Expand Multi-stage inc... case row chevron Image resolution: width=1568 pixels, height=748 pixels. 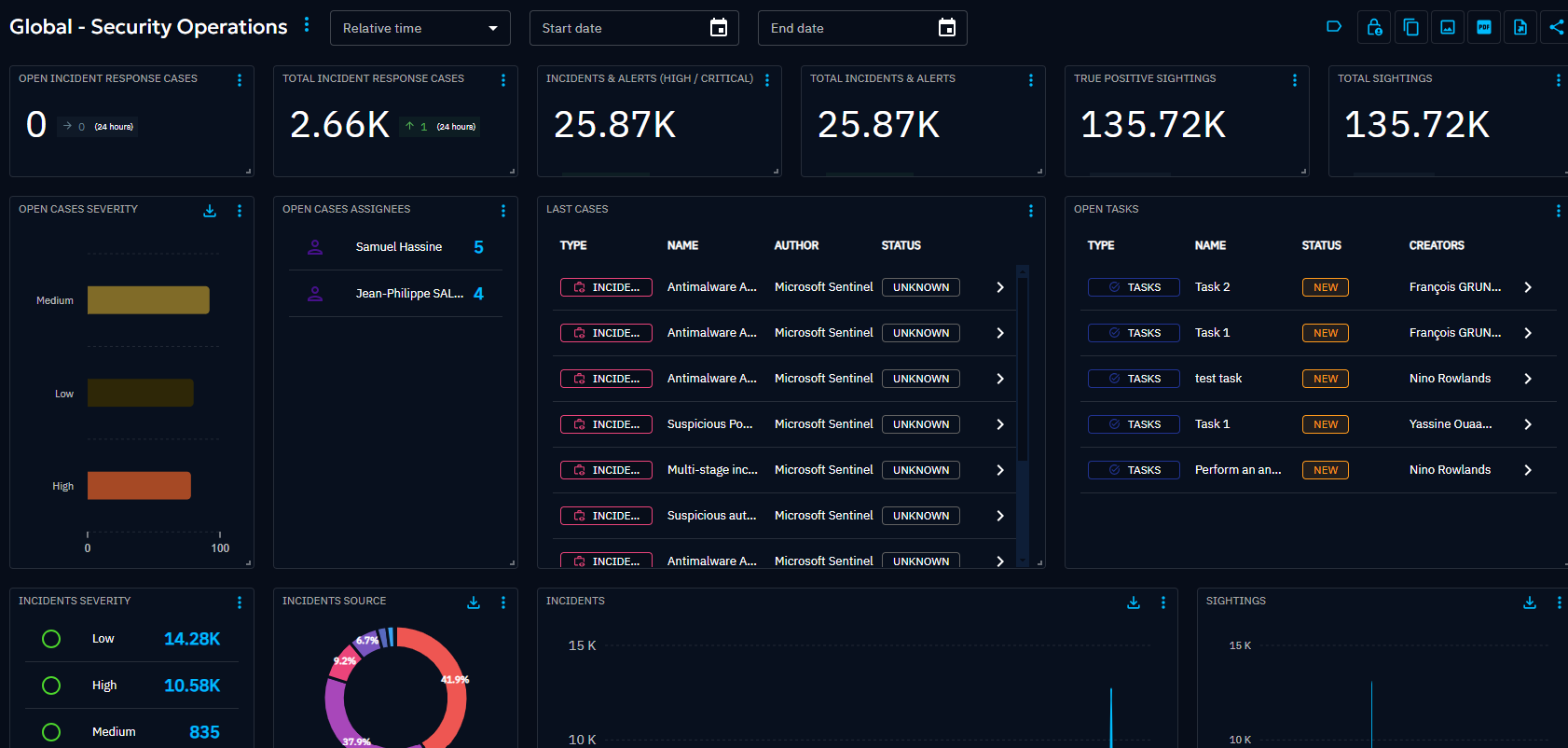click(1000, 470)
